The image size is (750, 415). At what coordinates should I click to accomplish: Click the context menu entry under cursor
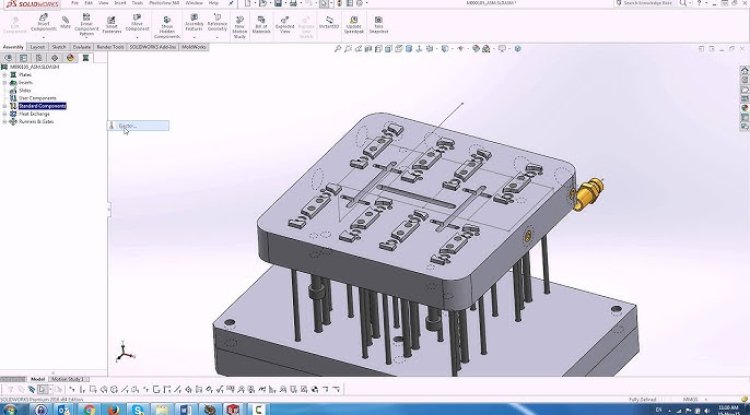click(x=138, y=126)
